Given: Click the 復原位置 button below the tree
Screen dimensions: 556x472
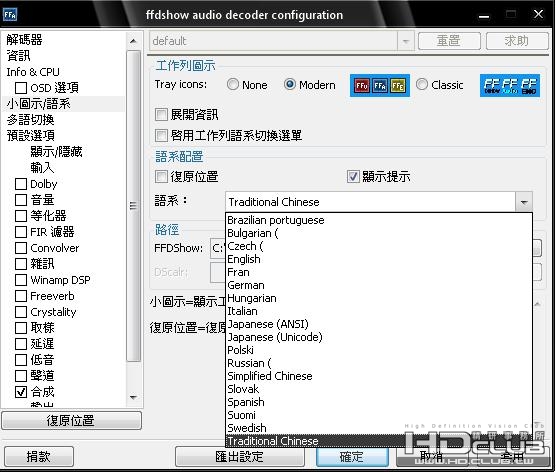Looking at the screenshot, I should click(x=71, y=421).
